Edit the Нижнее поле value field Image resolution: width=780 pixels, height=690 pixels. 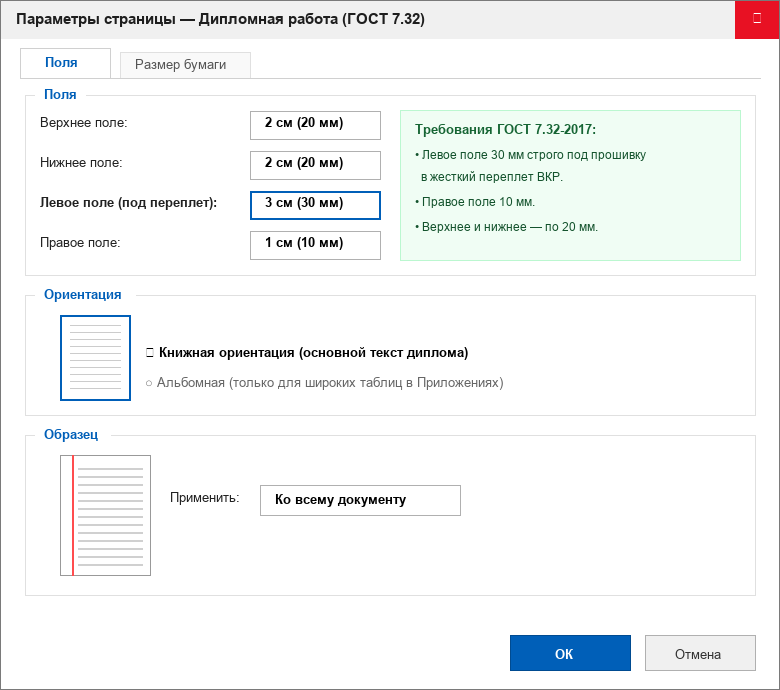coord(315,165)
